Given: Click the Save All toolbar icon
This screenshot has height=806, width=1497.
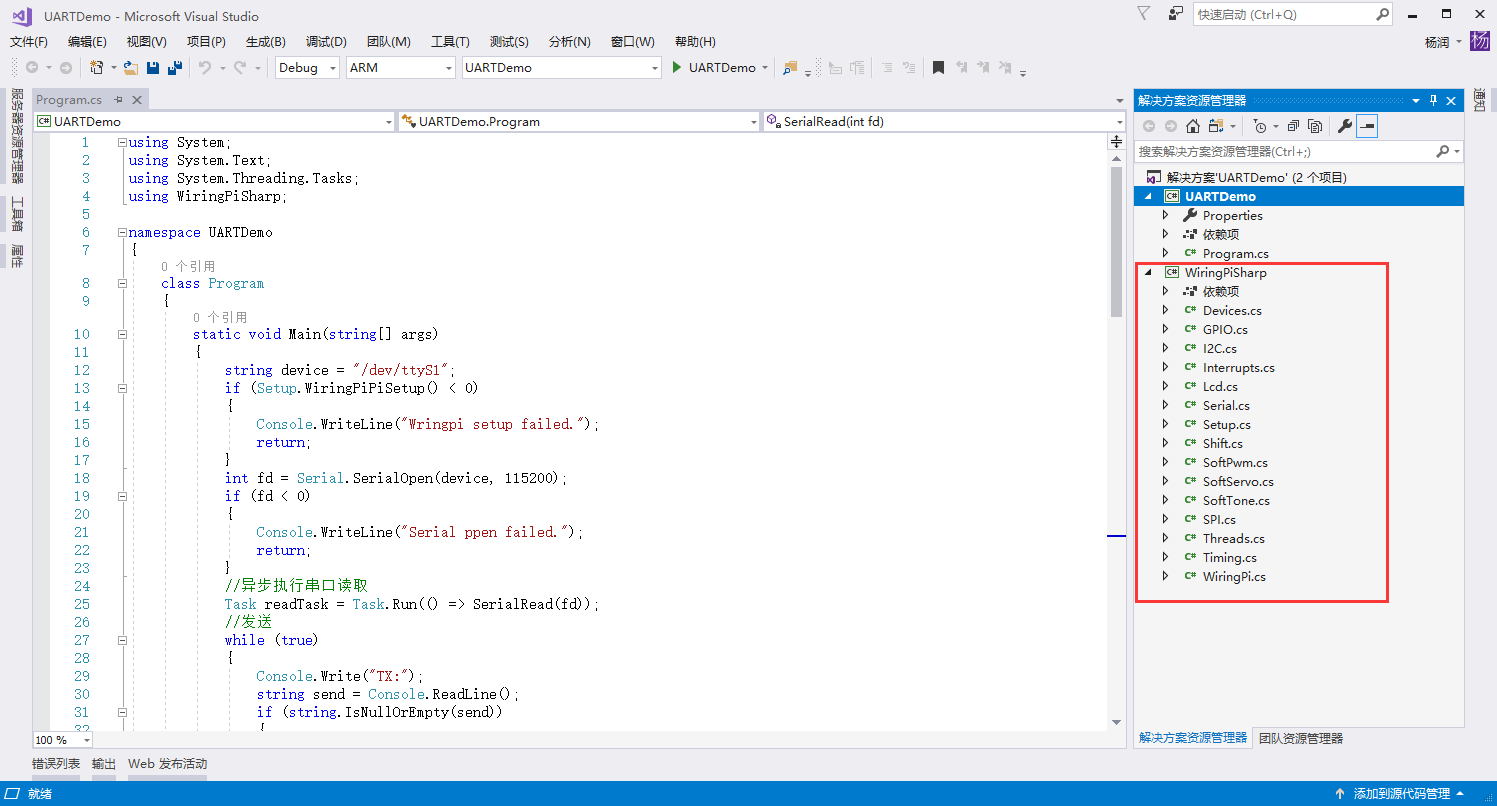Looking at the screenshot, I should tap(175, 68).
